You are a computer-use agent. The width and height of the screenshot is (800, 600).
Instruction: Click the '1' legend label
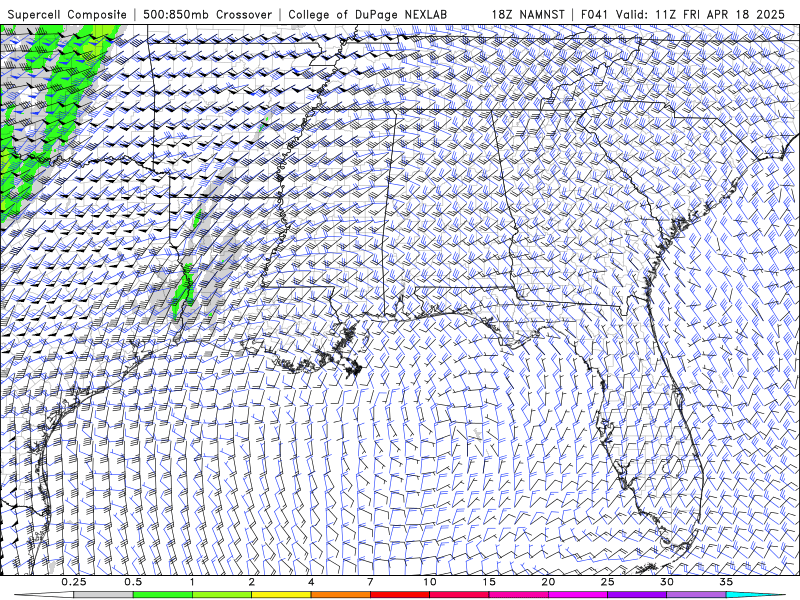[192, 582]
